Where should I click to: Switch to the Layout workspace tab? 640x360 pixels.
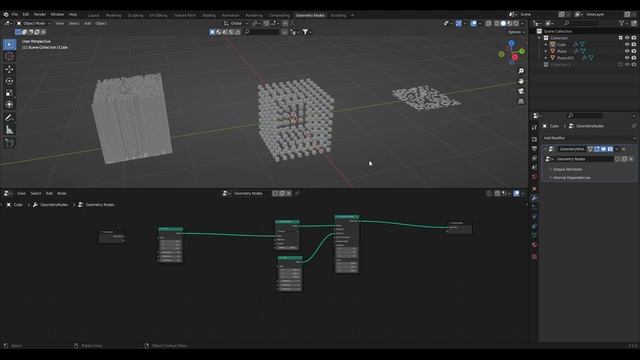pyautogui.click(x=93, y=15)
